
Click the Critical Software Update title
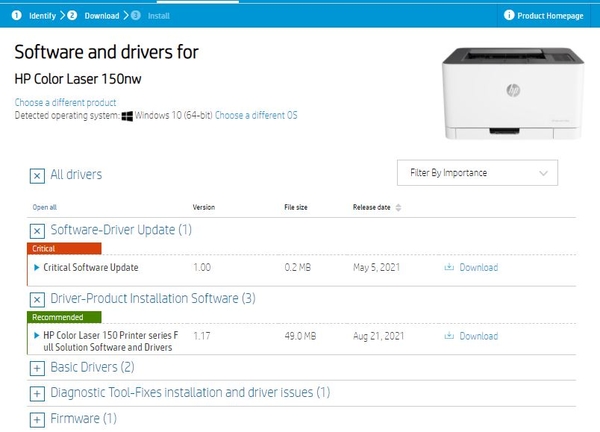[x=91, y=267]
